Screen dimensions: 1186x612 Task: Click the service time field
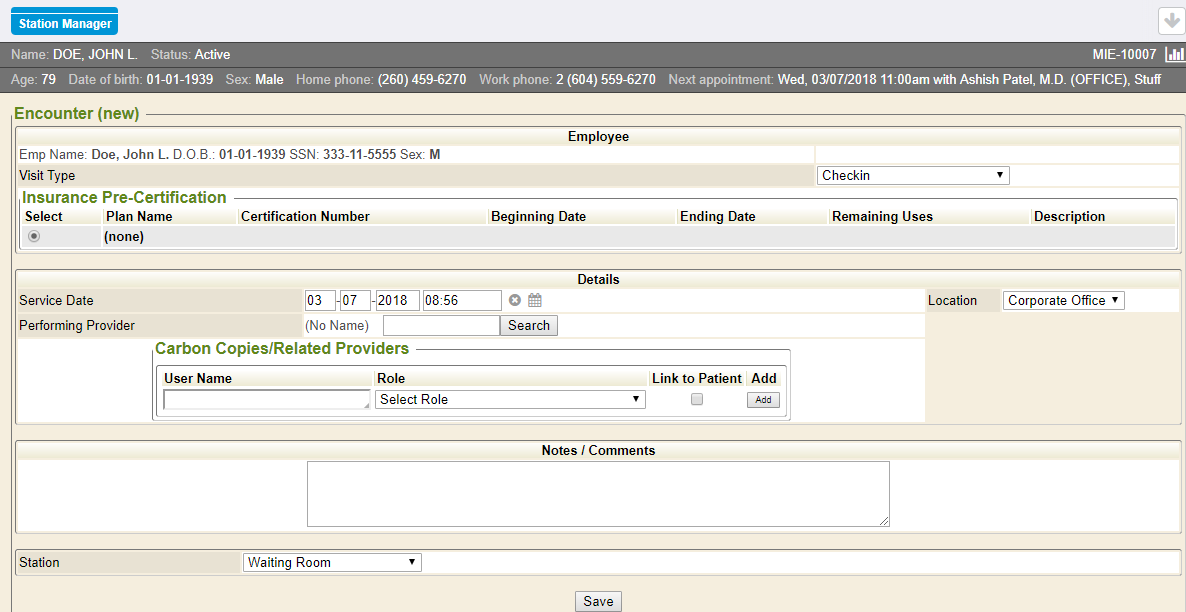(461, 301)
